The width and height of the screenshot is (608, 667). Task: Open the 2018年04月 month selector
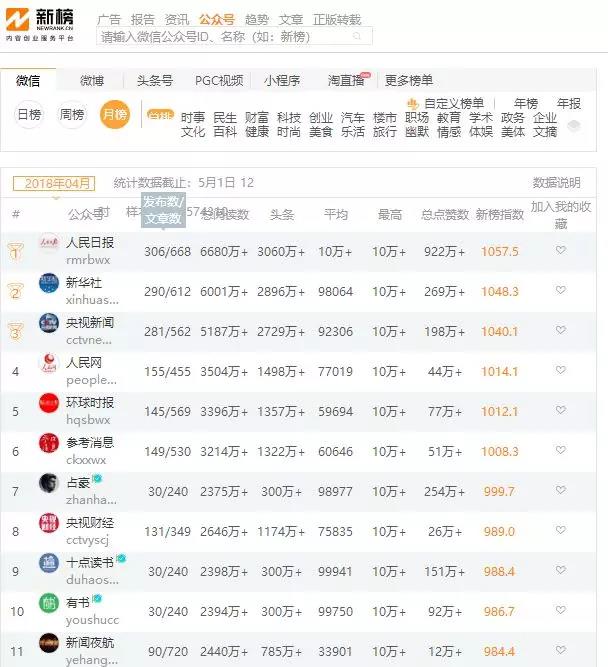pos(54,183)
